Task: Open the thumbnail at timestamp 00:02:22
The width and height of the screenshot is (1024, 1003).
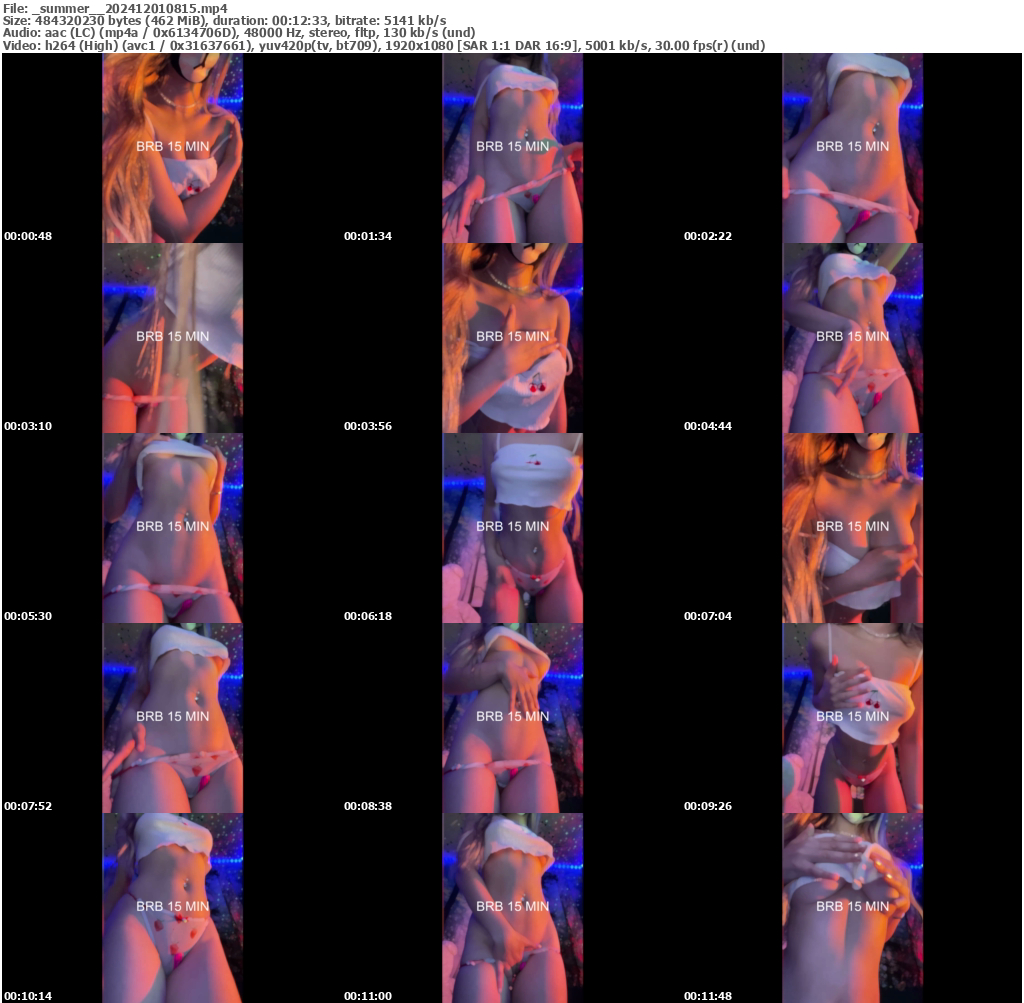Action: tap(851, 146)
